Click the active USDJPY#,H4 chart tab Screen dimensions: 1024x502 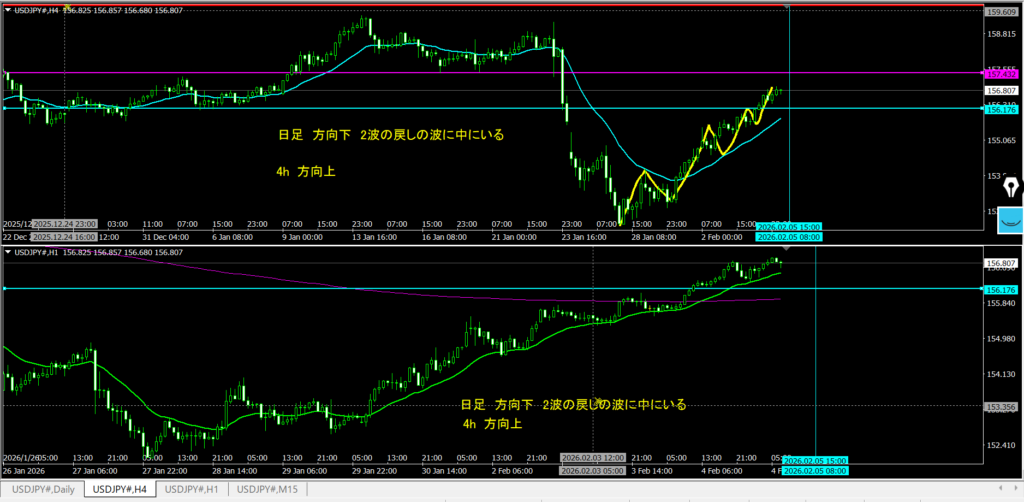click(116, 490)
